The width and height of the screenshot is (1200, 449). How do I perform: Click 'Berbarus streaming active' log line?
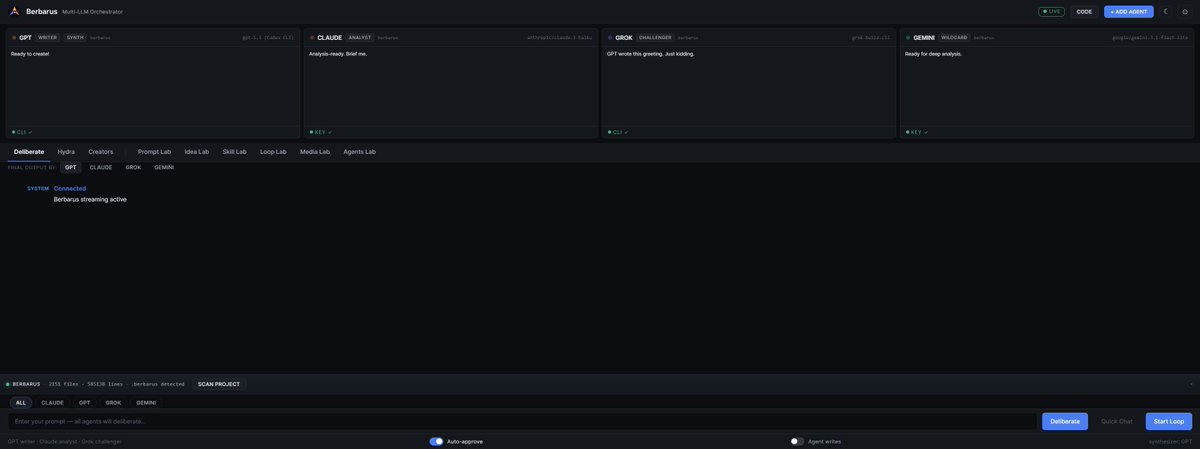90,199
